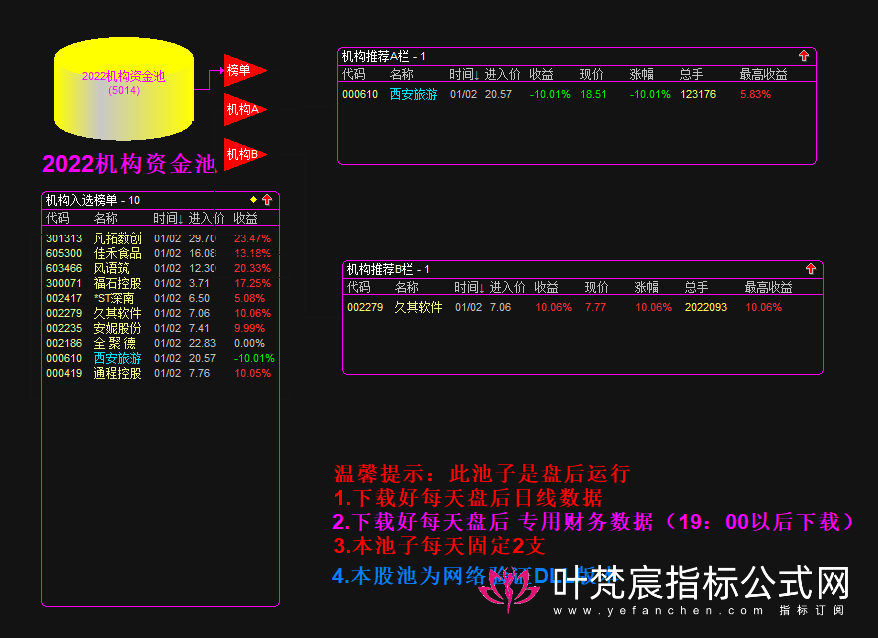Screen dimensions: 878x638
Task: Select 久其软件 row in 机构推荐B栏
Action: (x=582, y=307)
